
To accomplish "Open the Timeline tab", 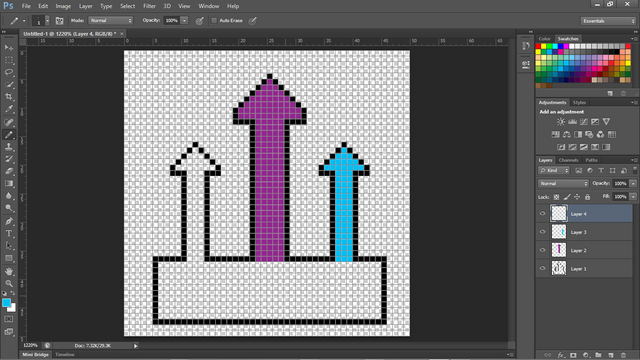I will (65, 355).
